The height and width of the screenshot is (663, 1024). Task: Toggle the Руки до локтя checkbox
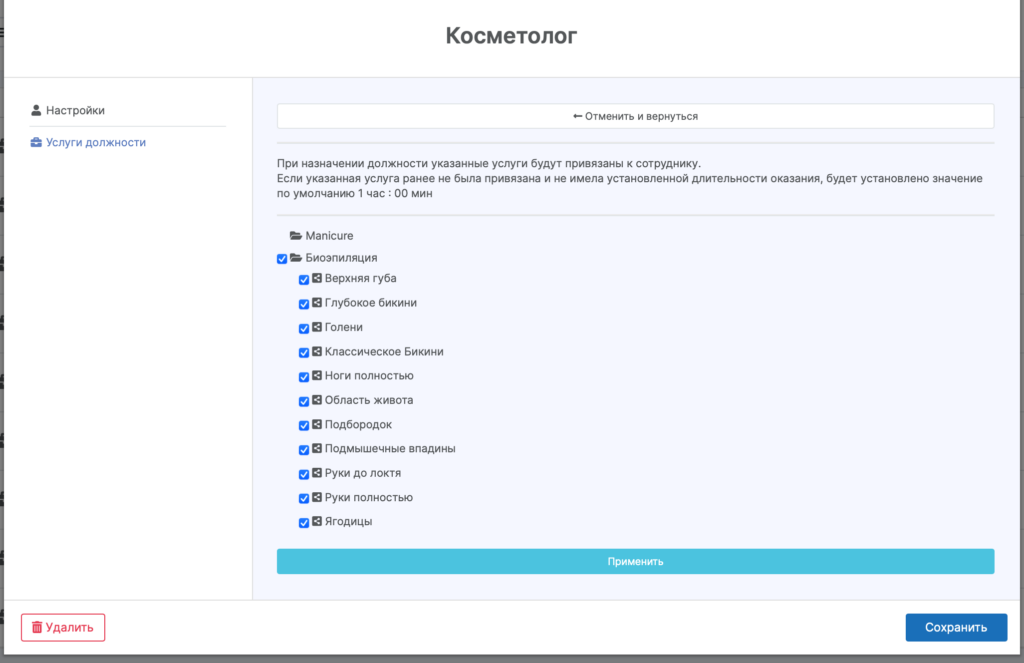[304, 474]
